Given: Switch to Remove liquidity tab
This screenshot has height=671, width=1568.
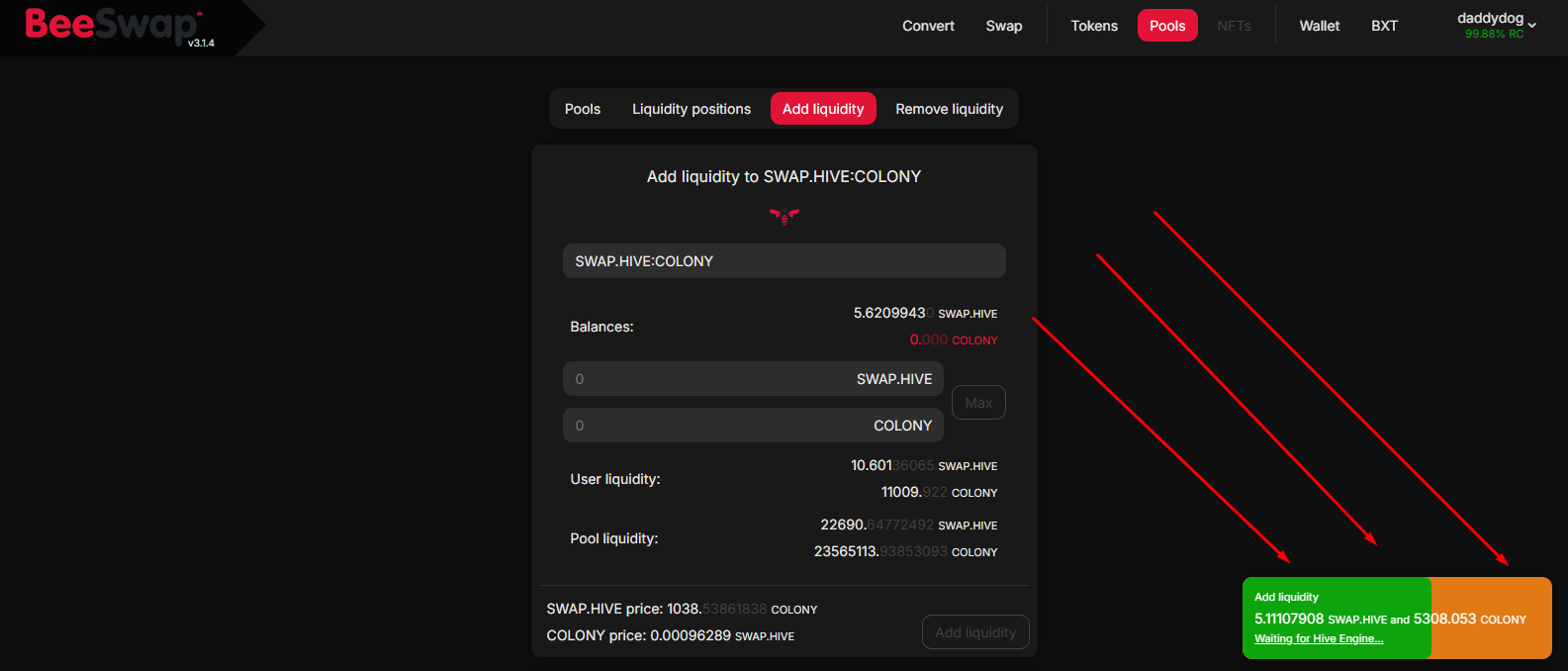Looking at the screenshot, I should pos(949,109).
